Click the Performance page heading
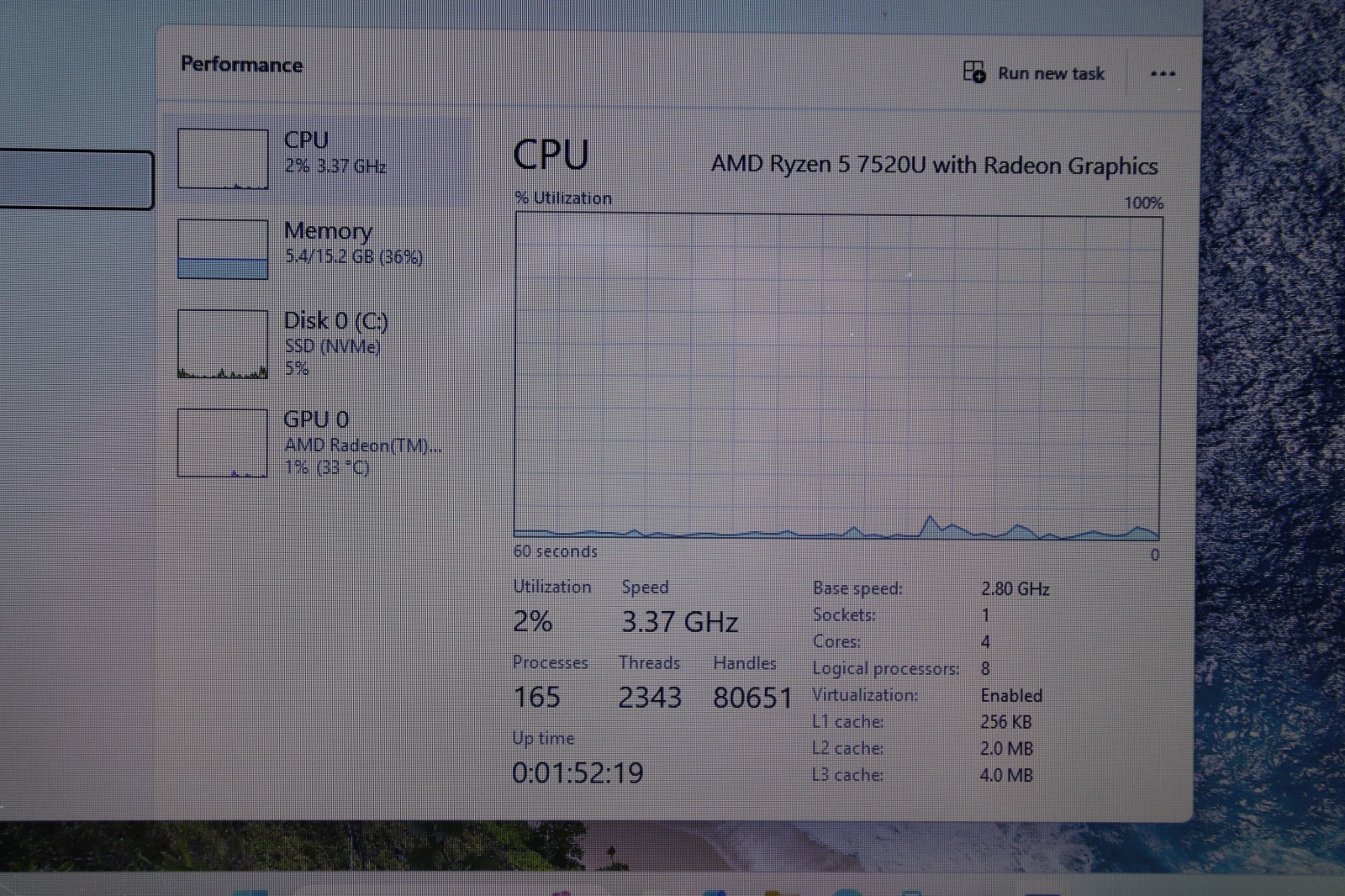Image resolution: width=1345 pixels, height=896 pixels. [x=242, y=65]
